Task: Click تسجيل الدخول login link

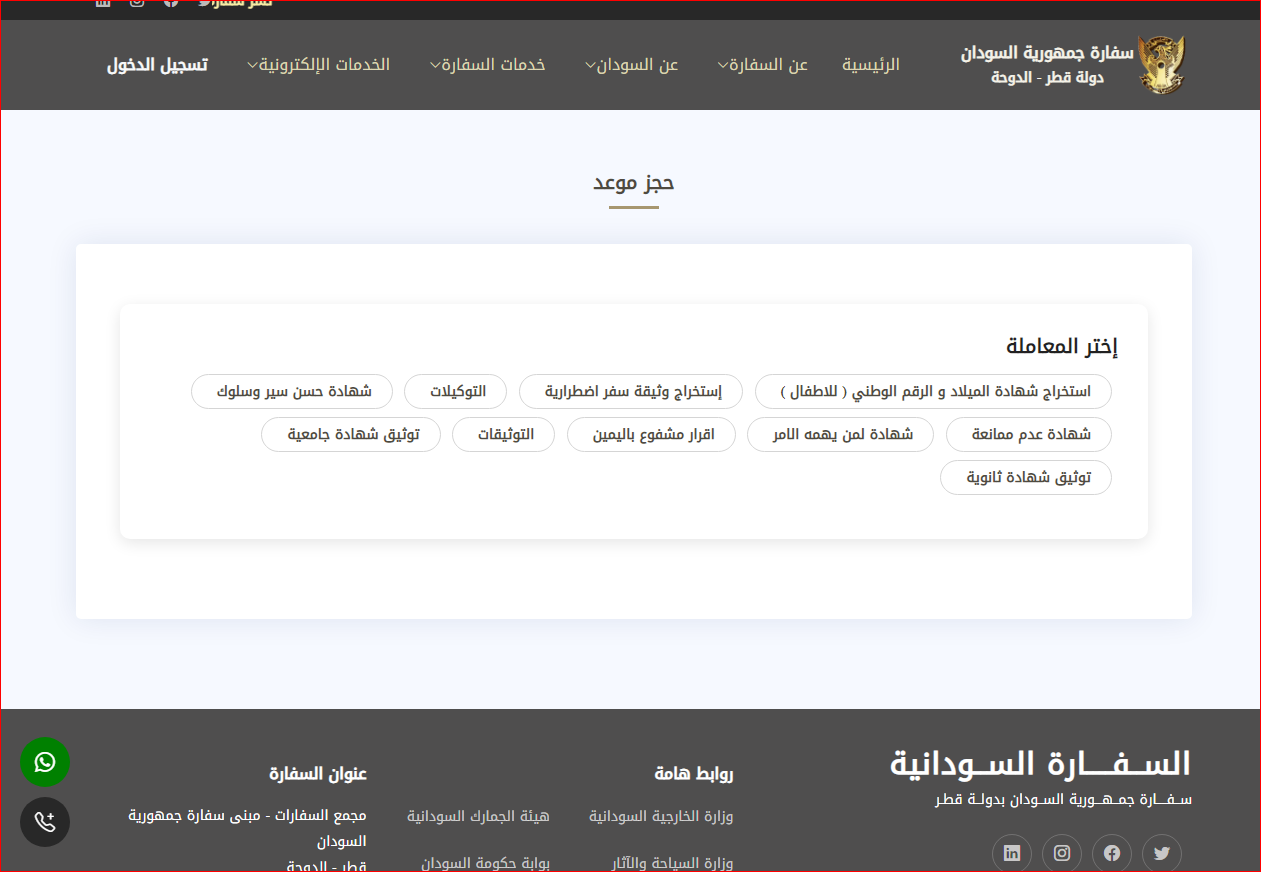Action: pos(157,65)
